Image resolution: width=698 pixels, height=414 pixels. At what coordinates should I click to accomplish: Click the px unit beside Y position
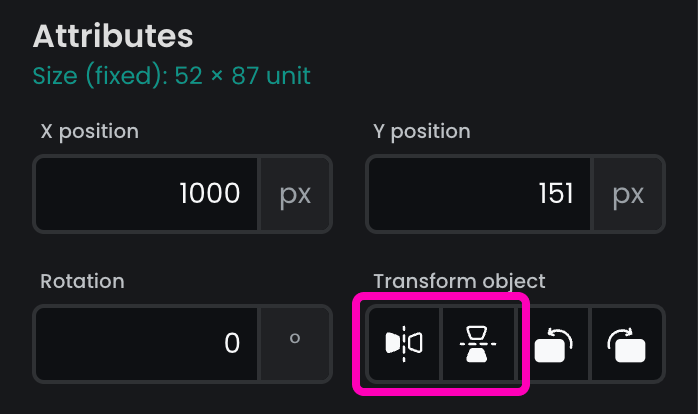pos(628,193)
